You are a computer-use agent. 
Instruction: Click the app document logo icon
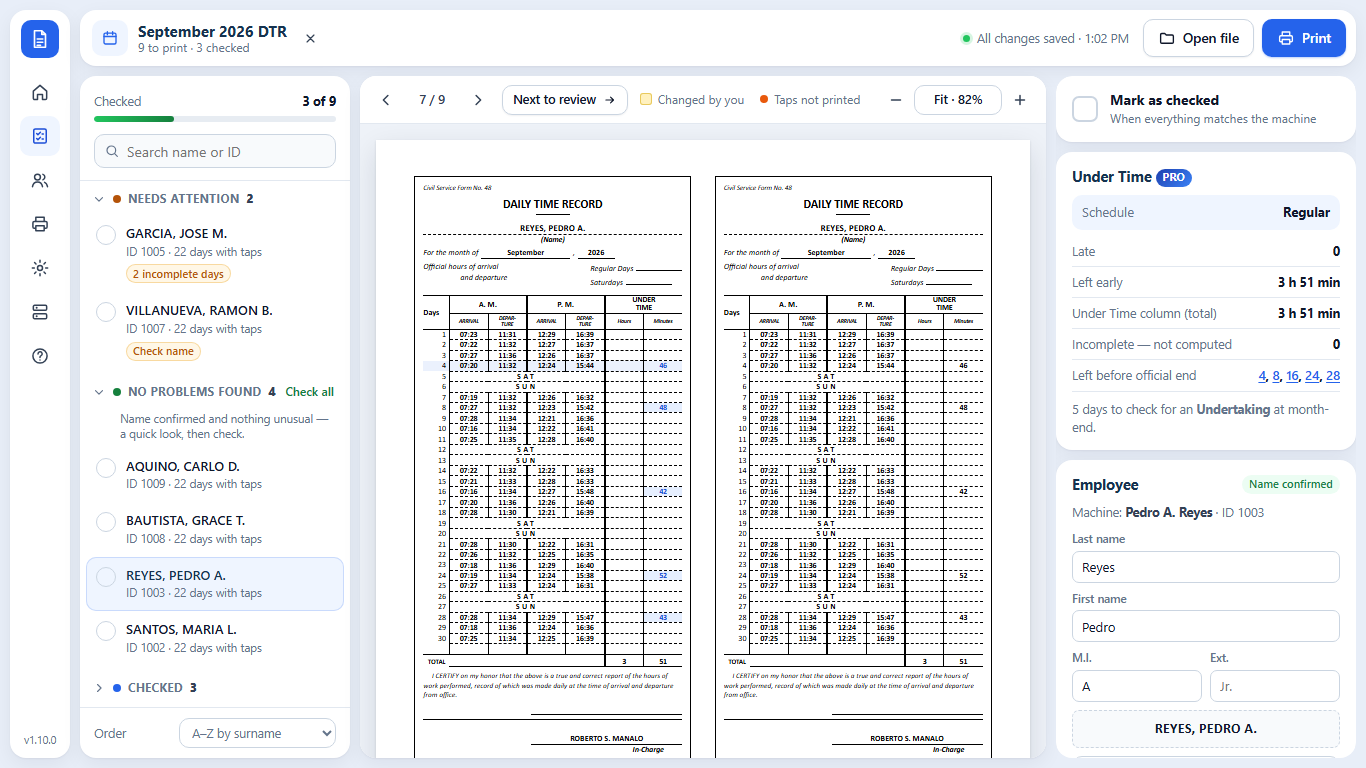point(40,39)
